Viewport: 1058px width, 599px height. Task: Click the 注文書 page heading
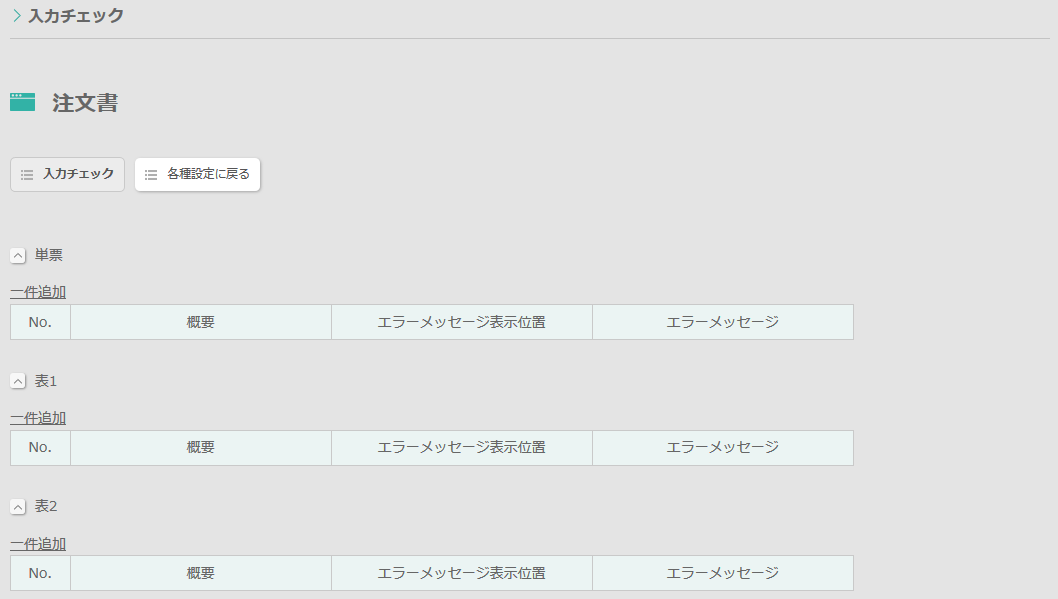[85, 103]
